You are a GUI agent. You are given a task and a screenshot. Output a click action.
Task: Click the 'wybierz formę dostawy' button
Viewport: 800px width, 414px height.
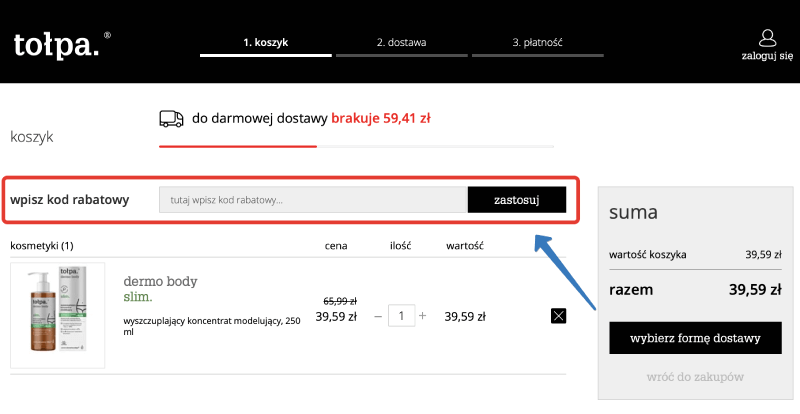coord(695,338)
